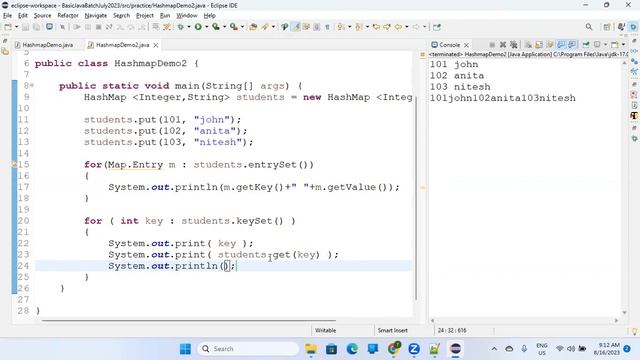This screenshot has height=360, width=640.
Task: Open the Window menu
Action: [187, 16]
